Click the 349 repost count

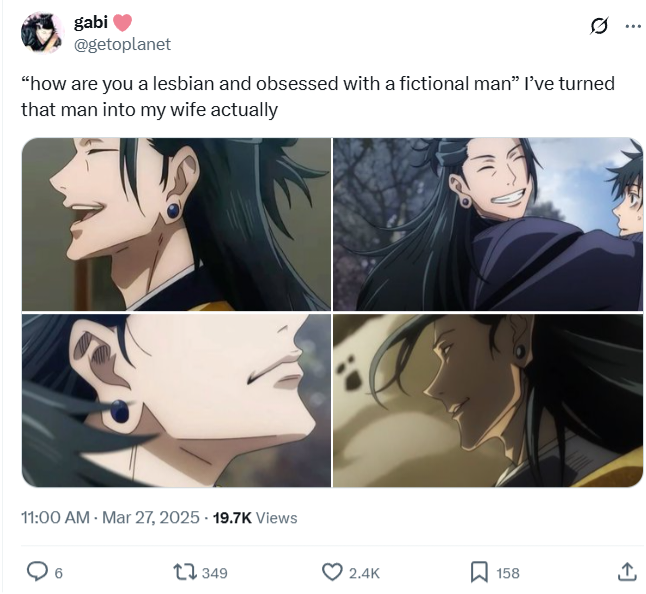[215, 573]
